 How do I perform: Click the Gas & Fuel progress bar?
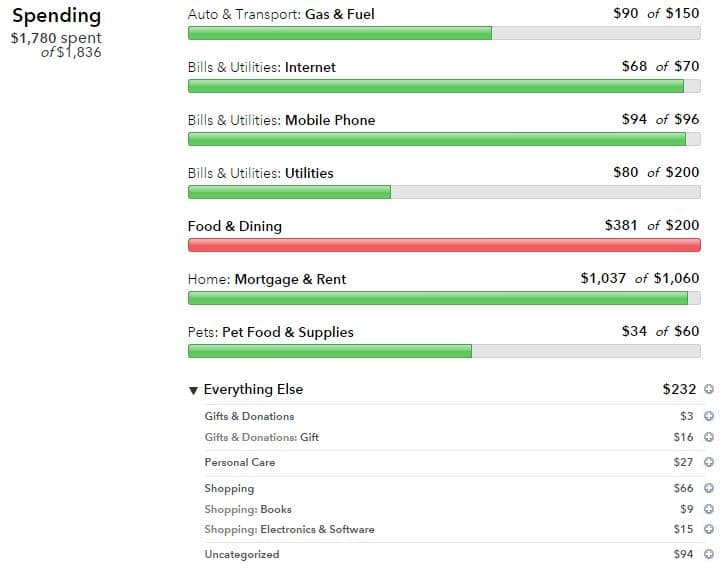coord(444,33)
